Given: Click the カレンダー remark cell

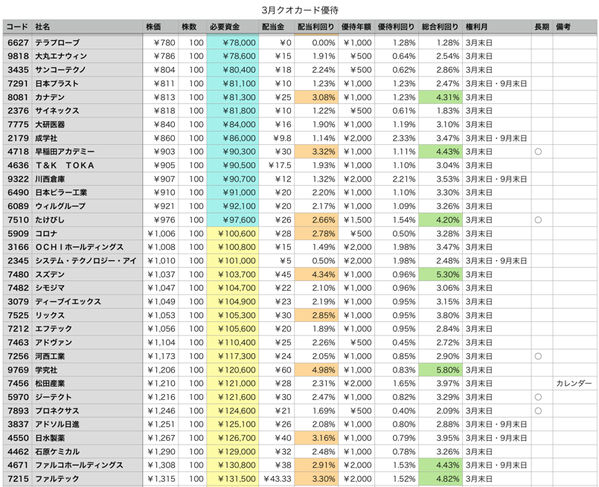Looking at the screenshot, I should pyautogui.click(x=575, y=383).
